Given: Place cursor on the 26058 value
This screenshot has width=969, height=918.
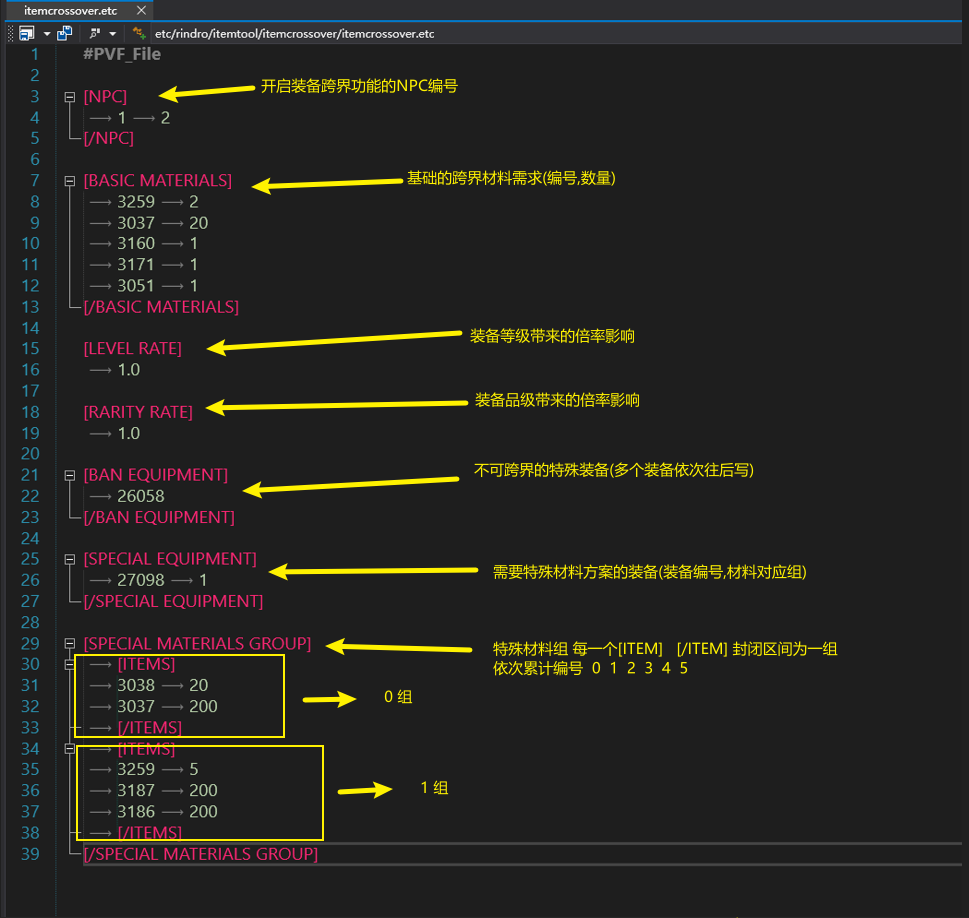Looking at the screenshot, I should (140, 496).
